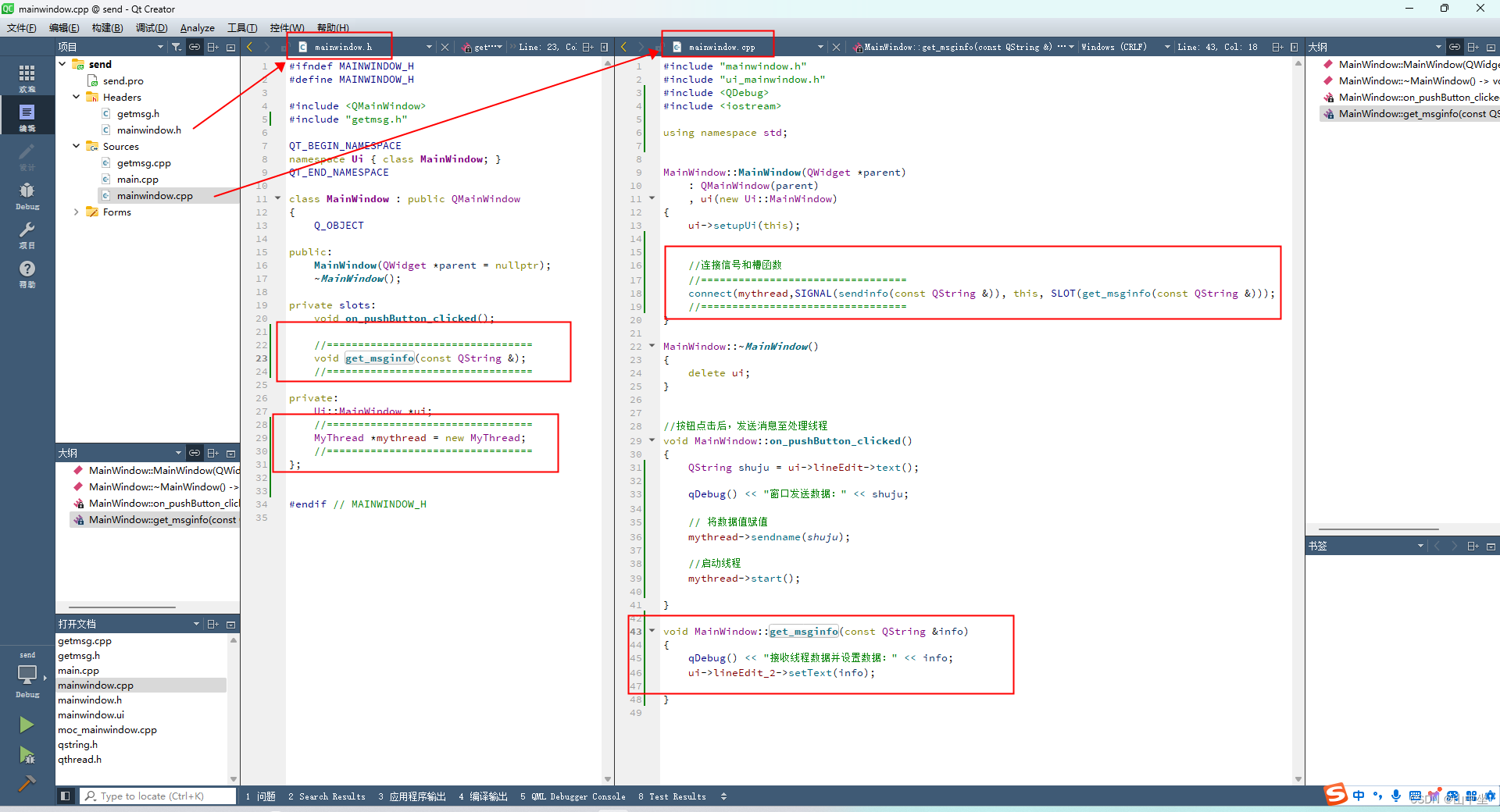Toggle synchronize with editor in Projects panel
Screen dimensions: 1500x812
pos(195,47)
